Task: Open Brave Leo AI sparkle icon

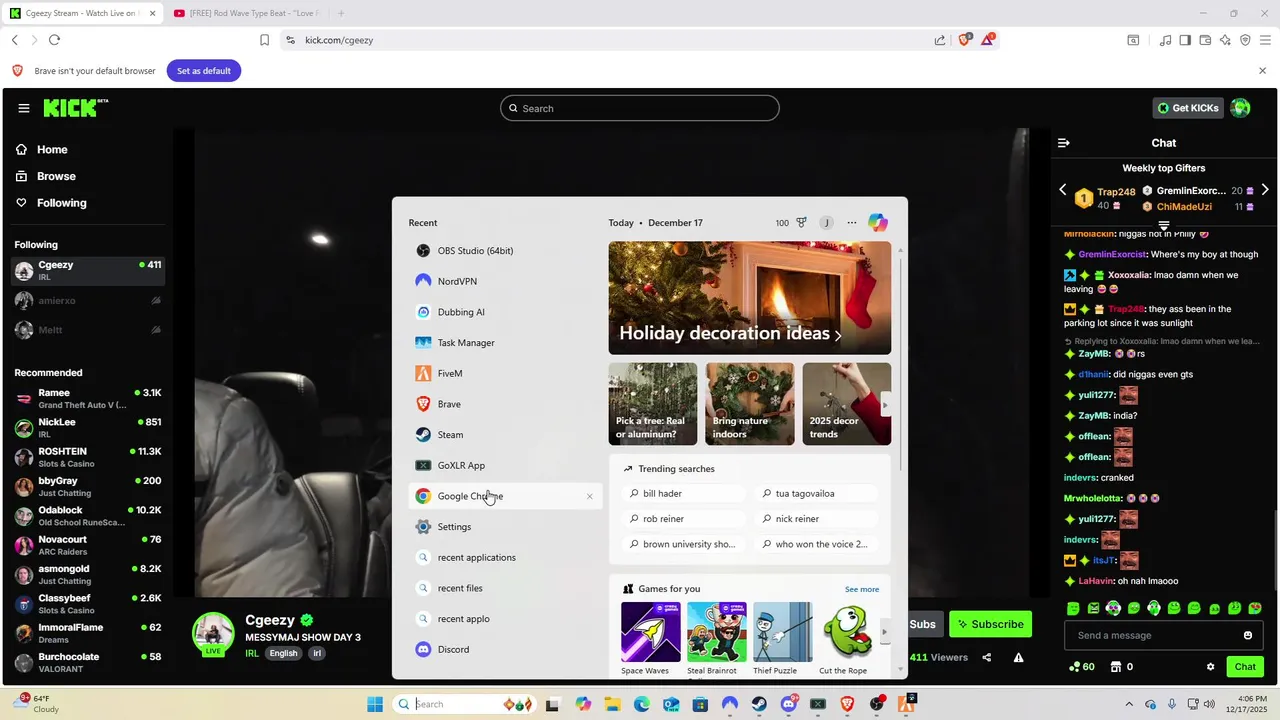Action: [1225, 40]
